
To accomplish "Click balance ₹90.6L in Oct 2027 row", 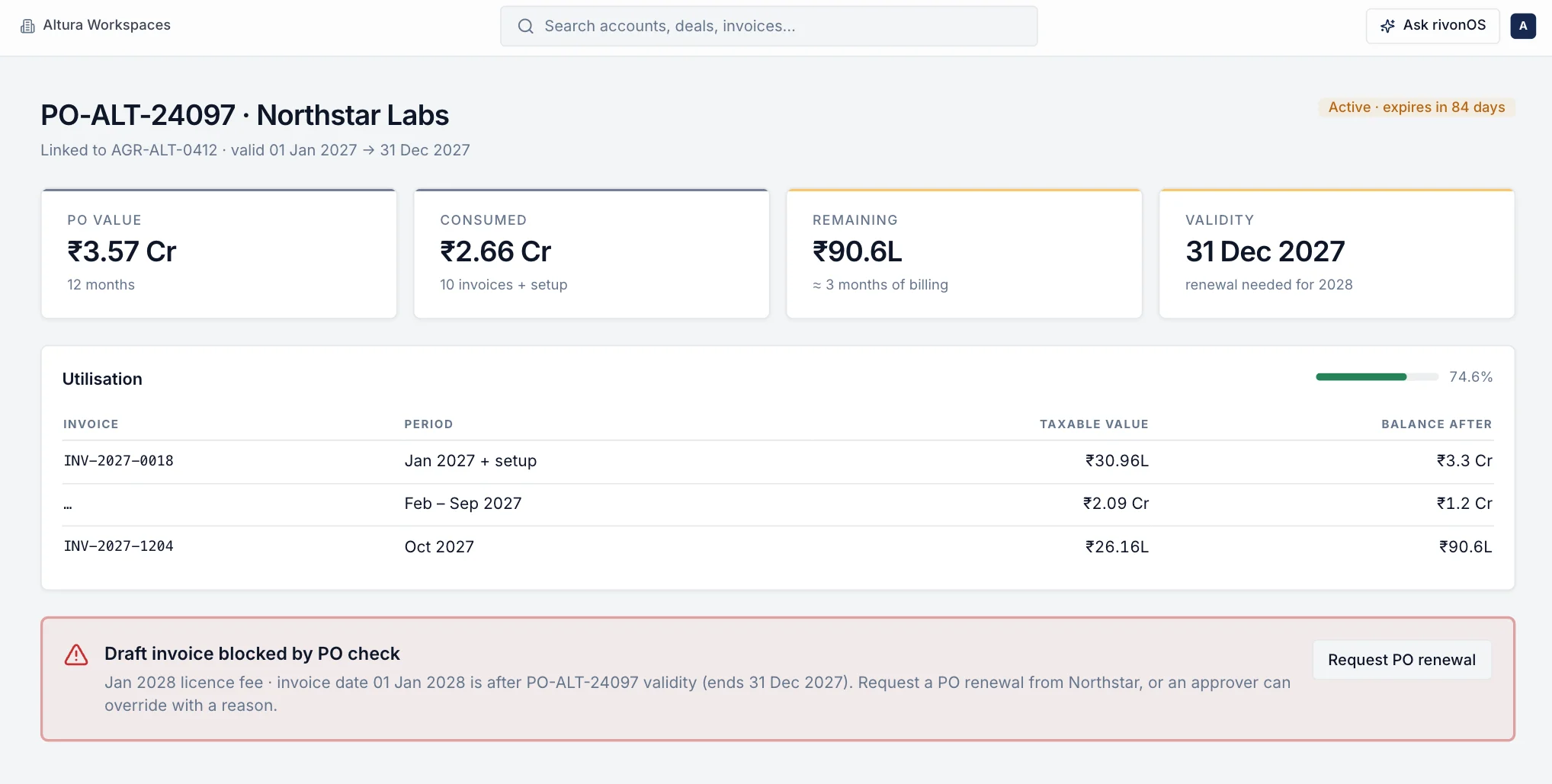I will 1465,547.
